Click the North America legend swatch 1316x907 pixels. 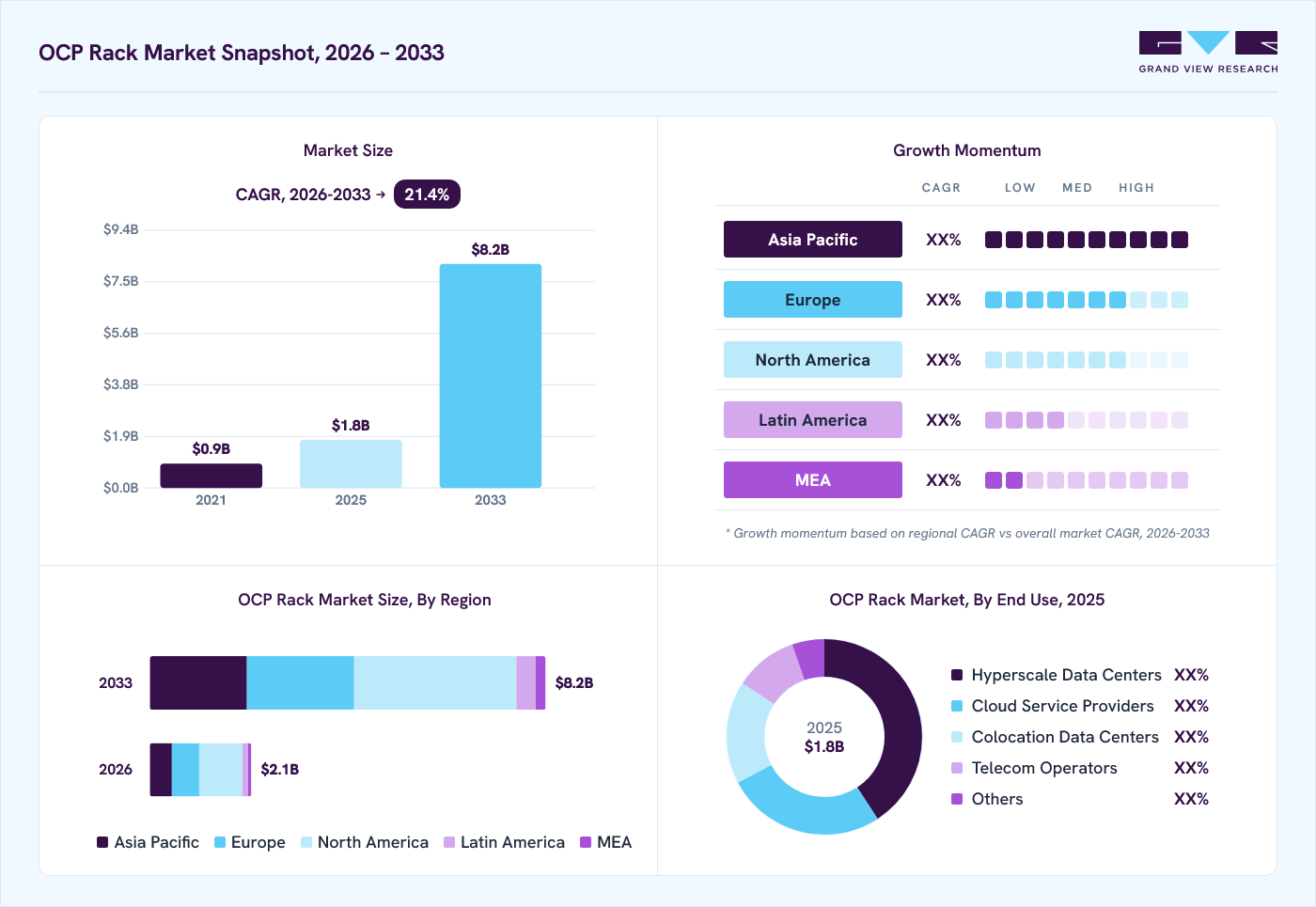click(306, 842)
